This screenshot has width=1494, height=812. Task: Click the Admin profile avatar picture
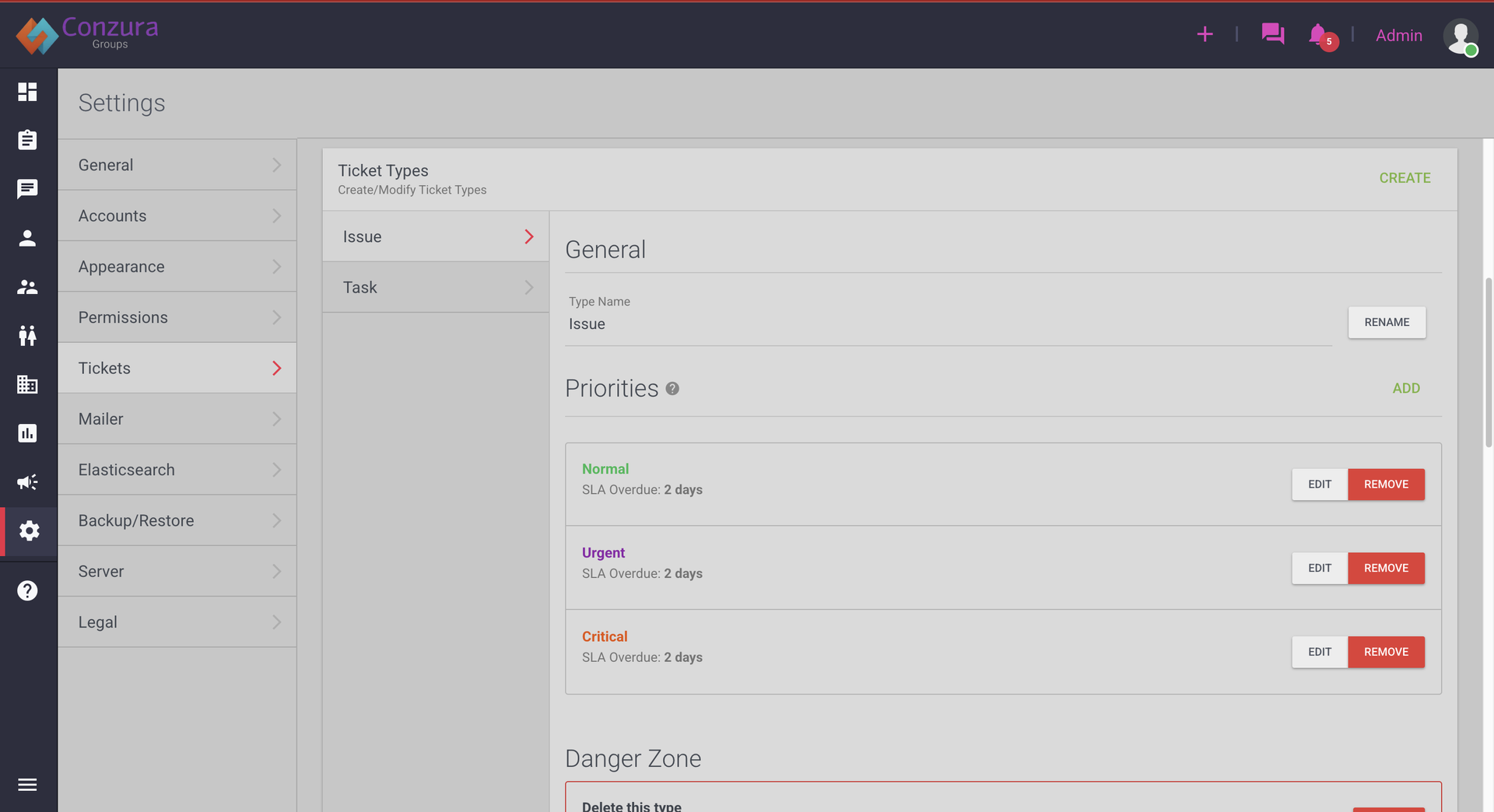(x=1461, y=37)
